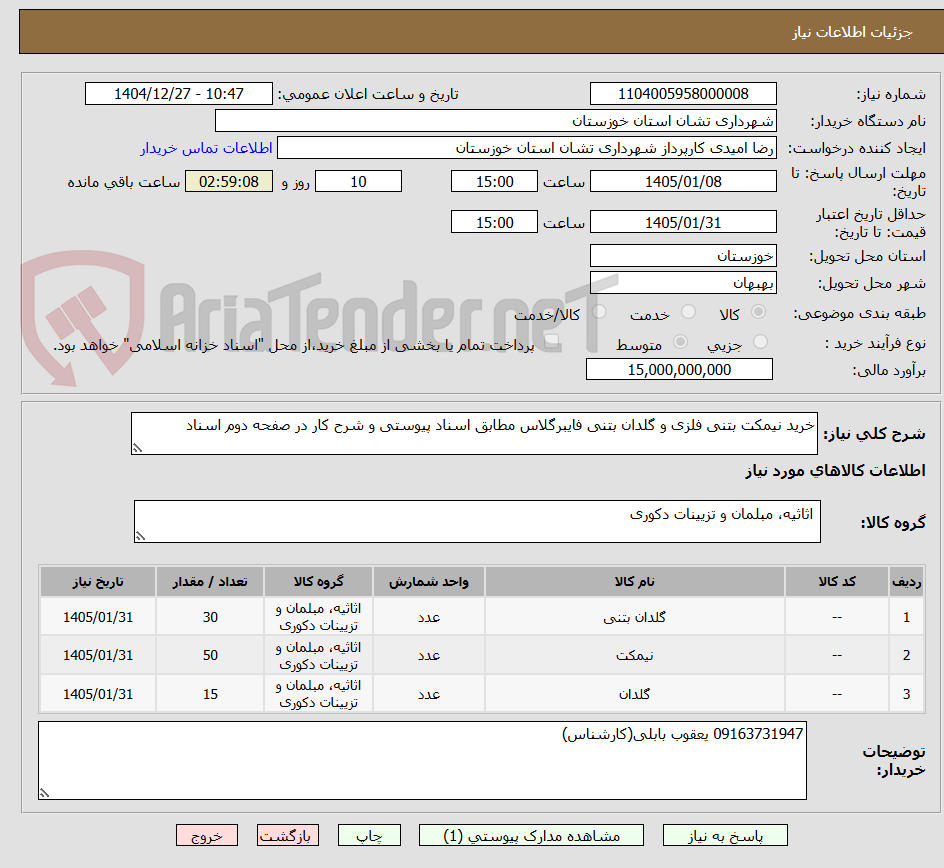The width and height of the screenshot is (944, 868).
Task: Click the price validity date 1405/01/31 field
Action: pyautogui.click(x=683, y=222)
